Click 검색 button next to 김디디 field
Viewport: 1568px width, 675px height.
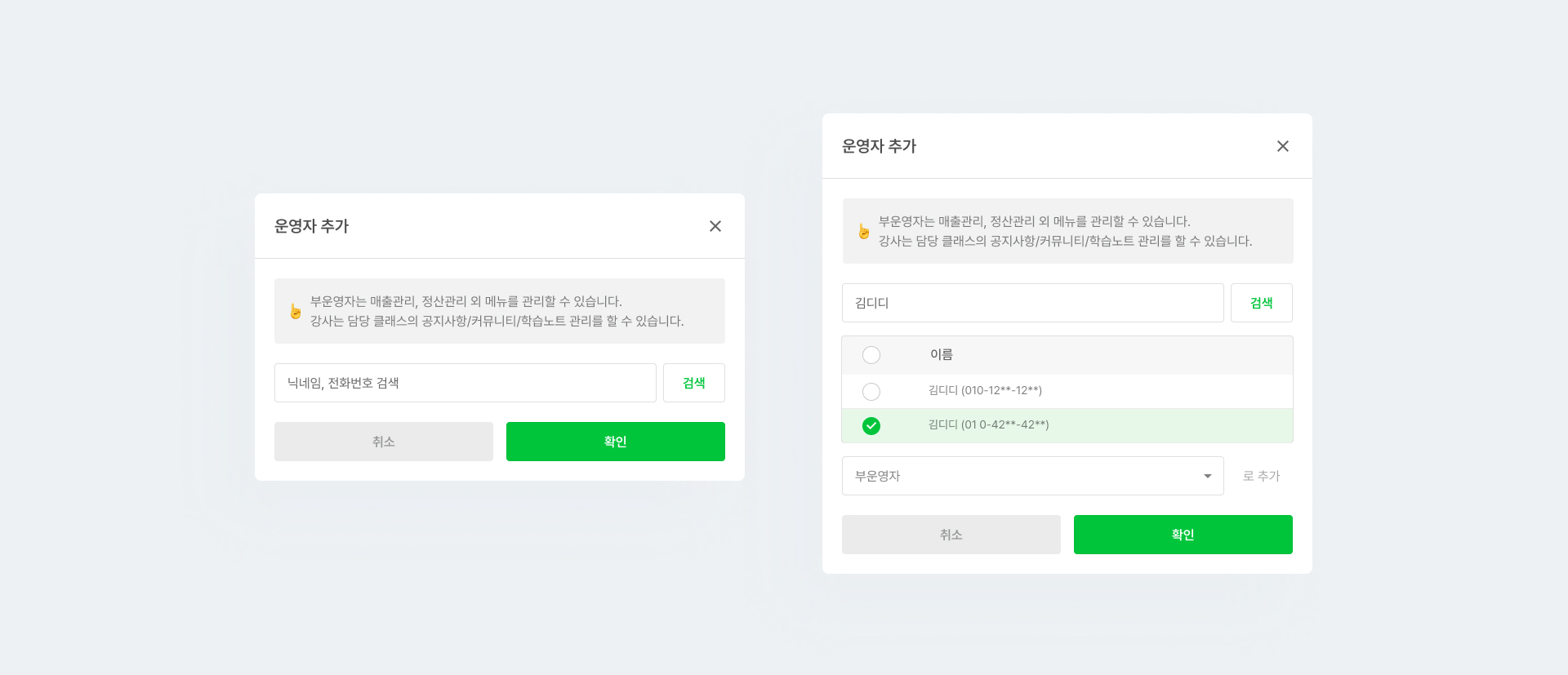(1261, 303)
